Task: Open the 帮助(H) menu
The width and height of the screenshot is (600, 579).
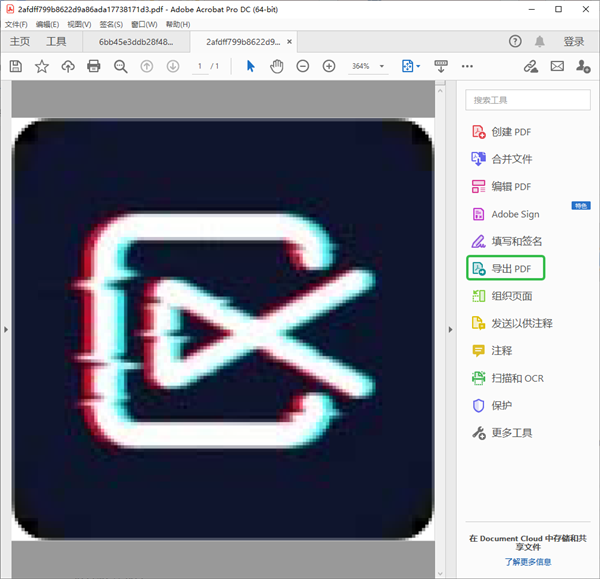Action: 178,24
